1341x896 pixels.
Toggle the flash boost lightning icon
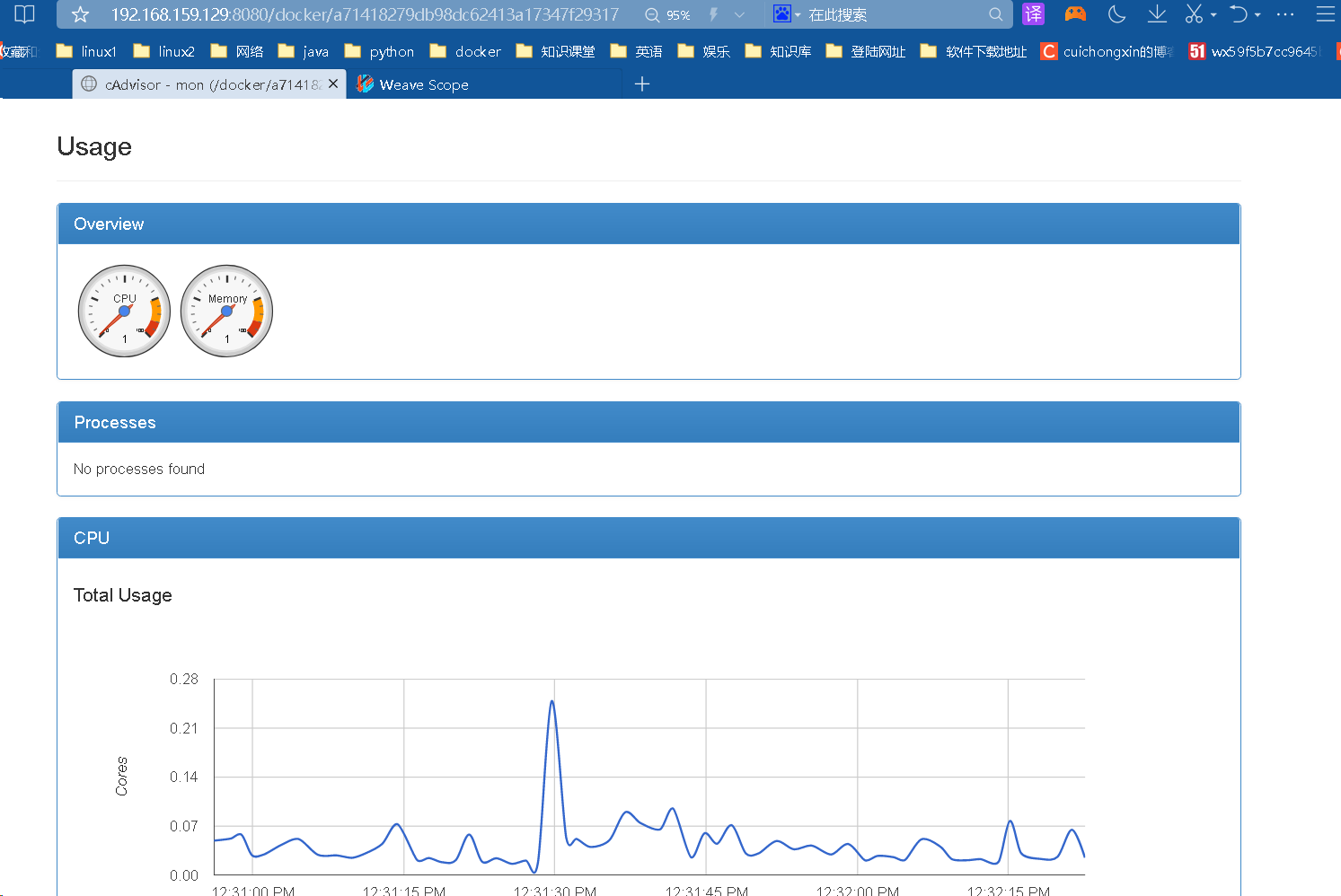coord(714,14)
